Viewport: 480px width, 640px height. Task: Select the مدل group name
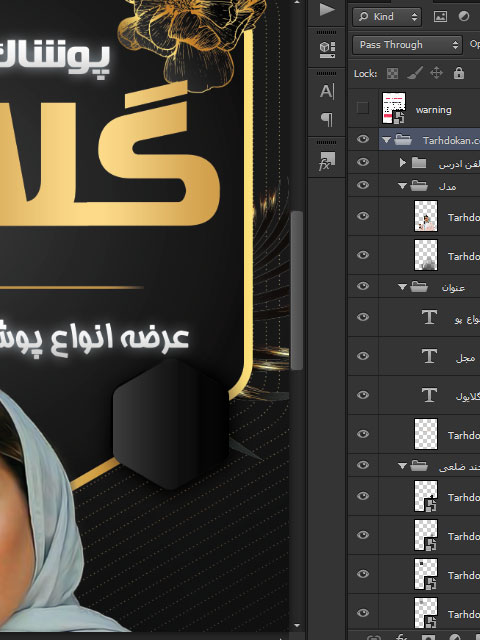click(447, 187)
